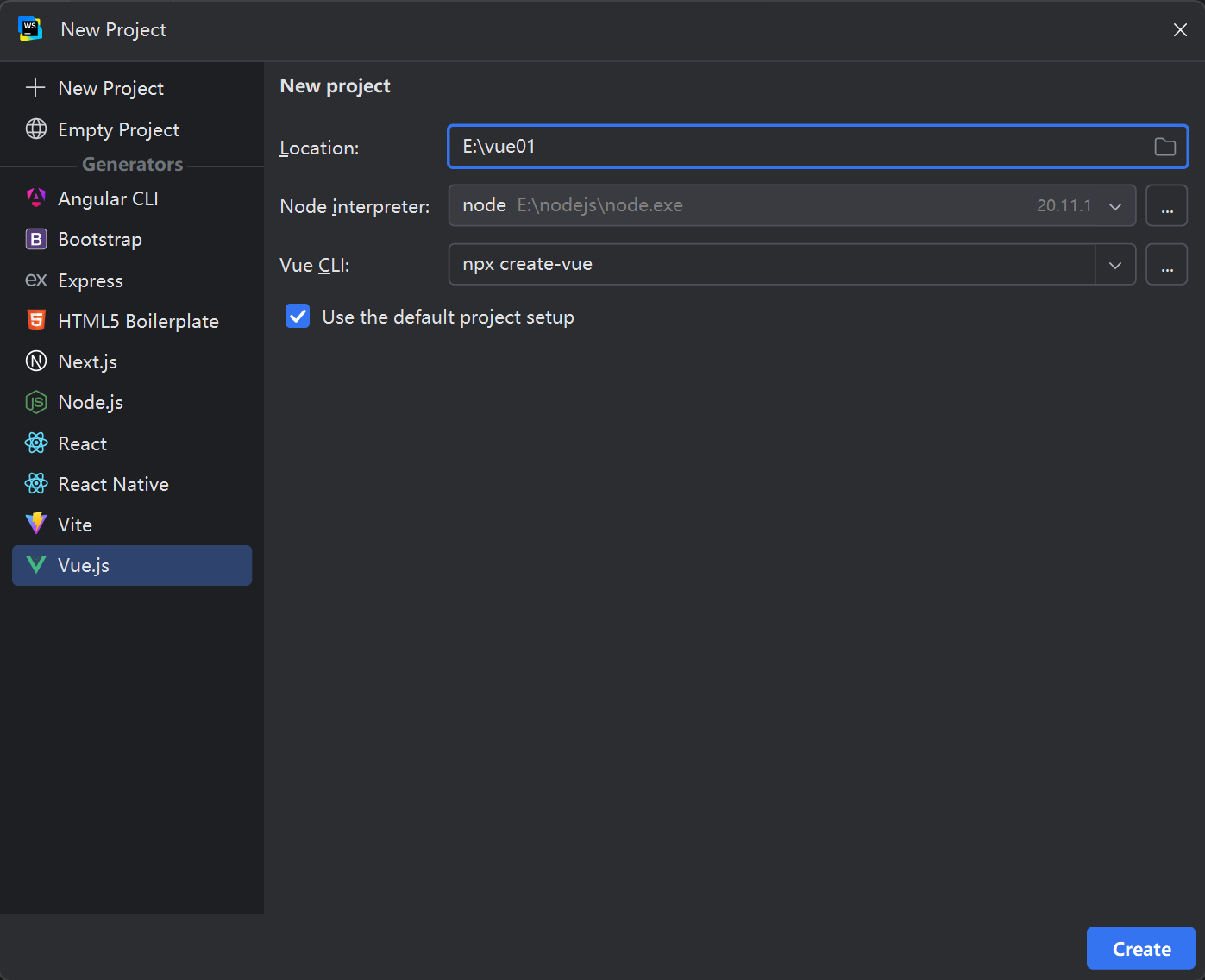Viewport: 1205px width, 980px height.
Task: Click the Node.js generator icon
Action: coord(36,402)
